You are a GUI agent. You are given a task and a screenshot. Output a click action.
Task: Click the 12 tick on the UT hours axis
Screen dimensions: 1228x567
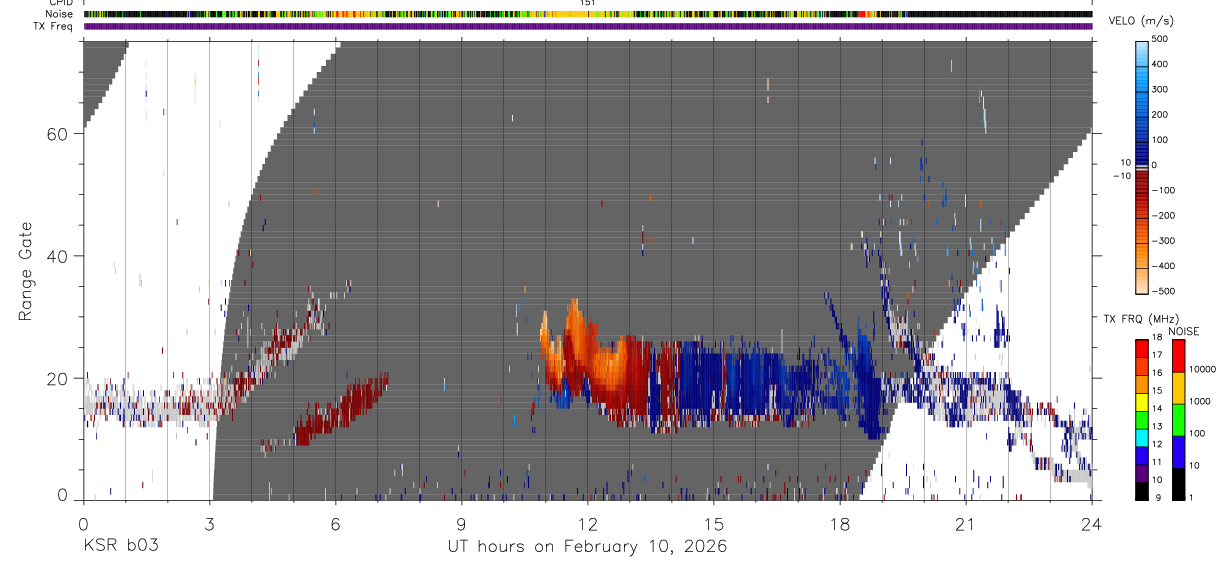587,524
